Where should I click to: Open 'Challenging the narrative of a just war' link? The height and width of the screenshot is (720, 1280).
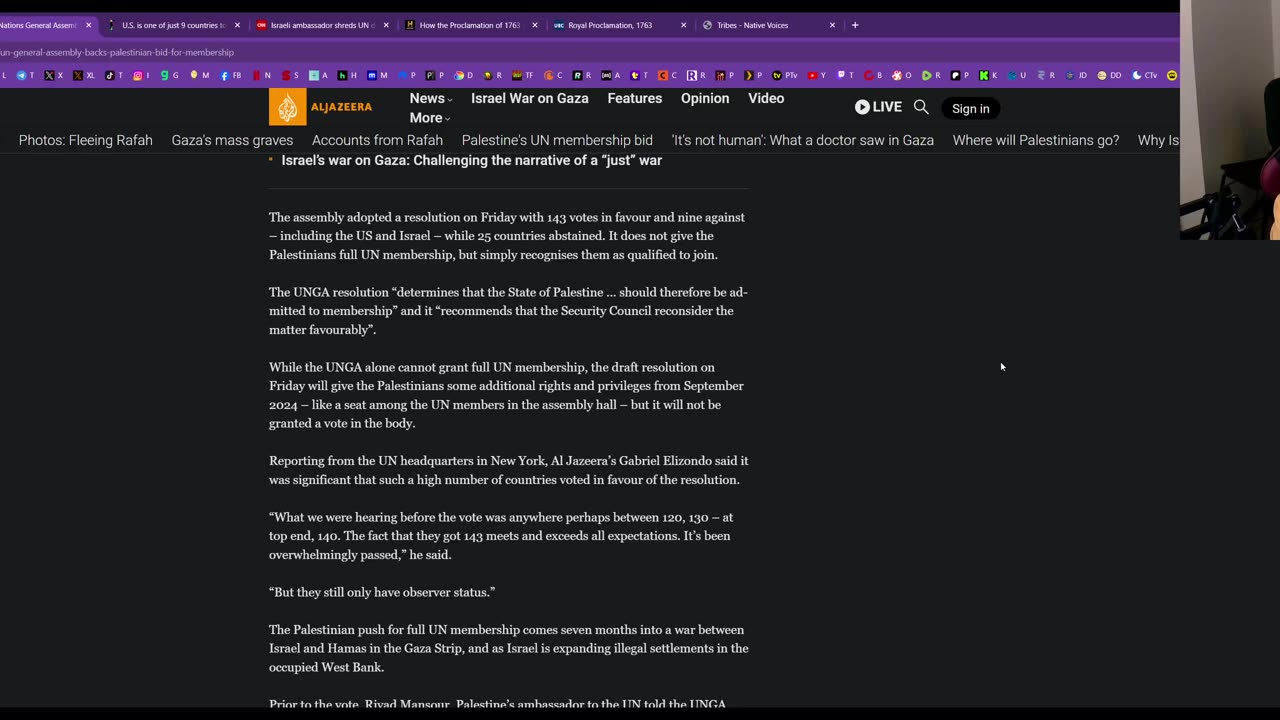[471, 160]
